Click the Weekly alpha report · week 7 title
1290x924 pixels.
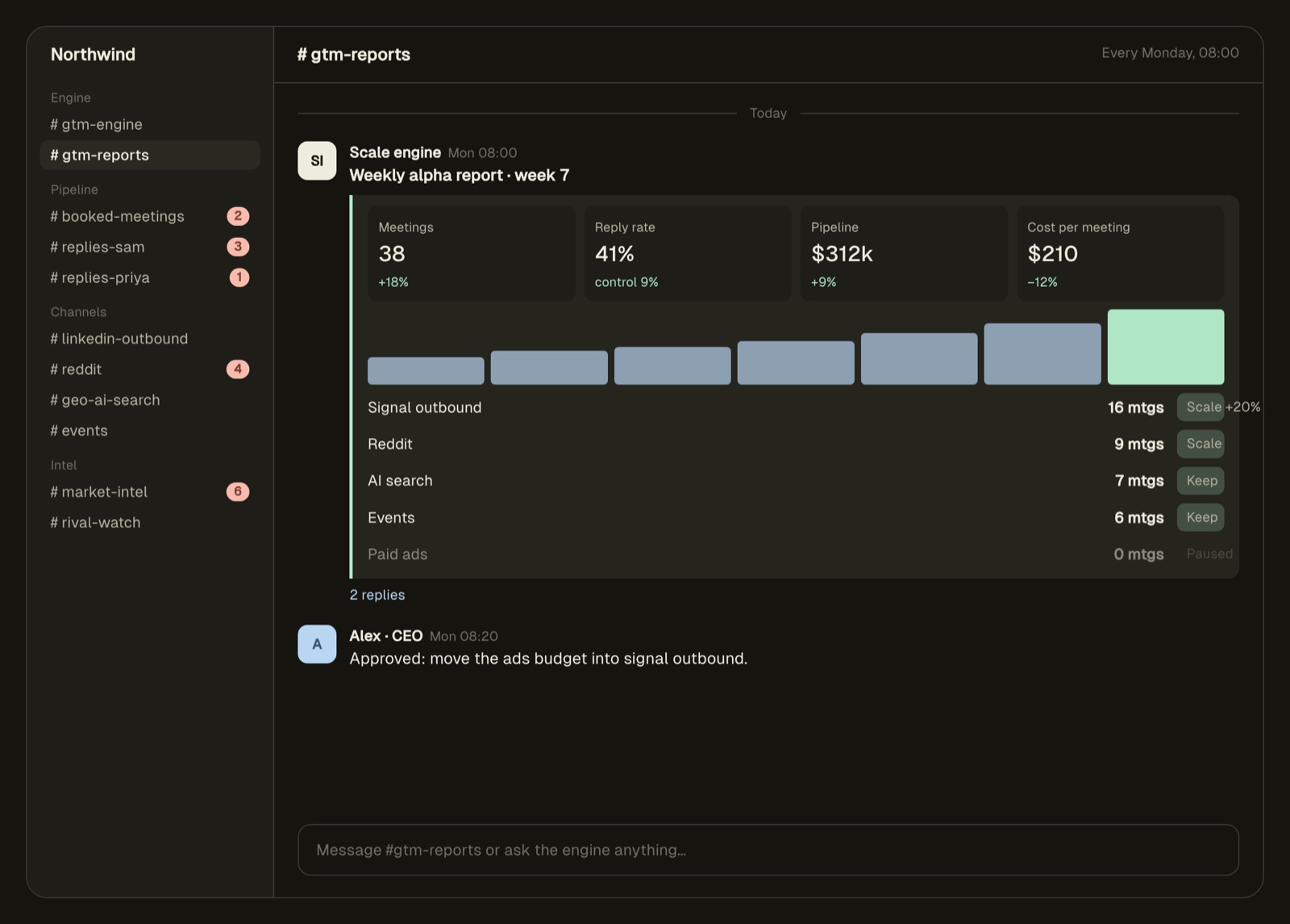pos(460,175)
